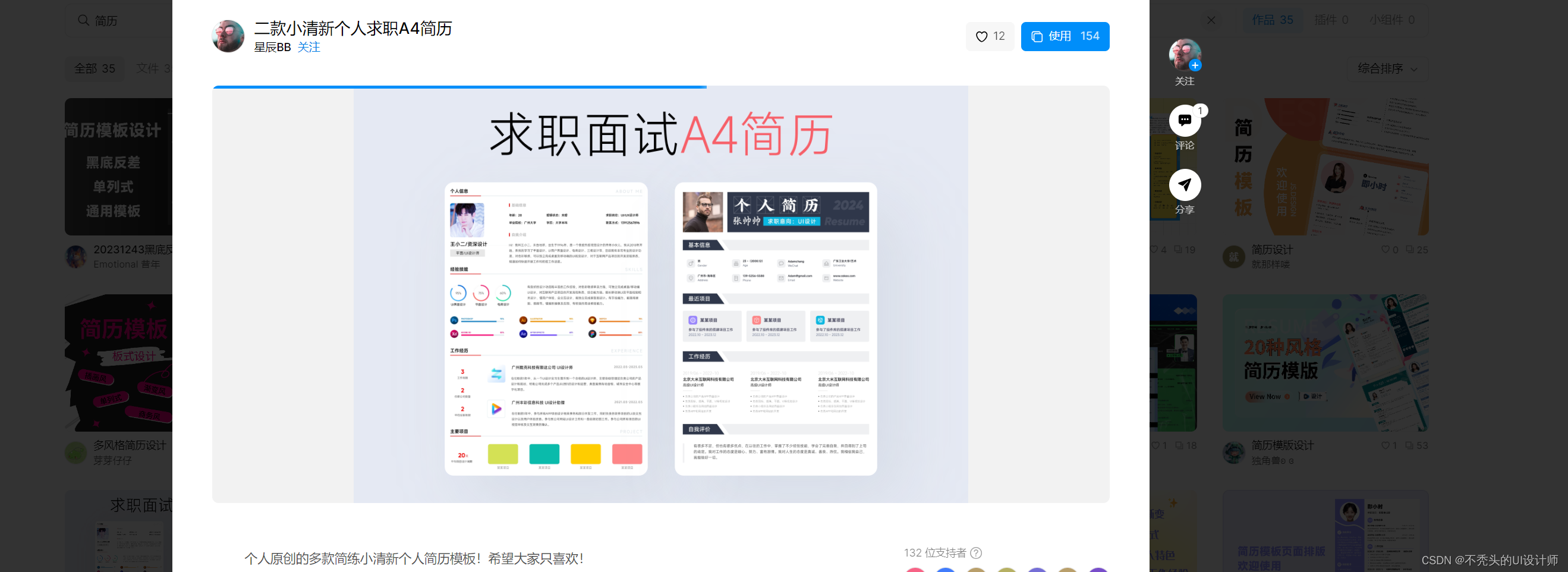Click the post title 二款小清新个人求职A4简历
This screenshot has height=572, width=1568.
point(352,28)
